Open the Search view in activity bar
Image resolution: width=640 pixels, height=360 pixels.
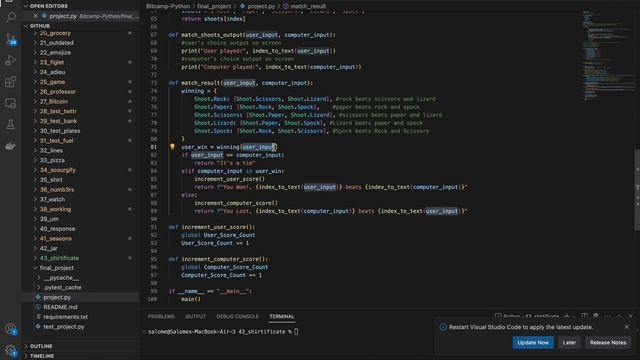pyautogui.click(x=11, y=17)
